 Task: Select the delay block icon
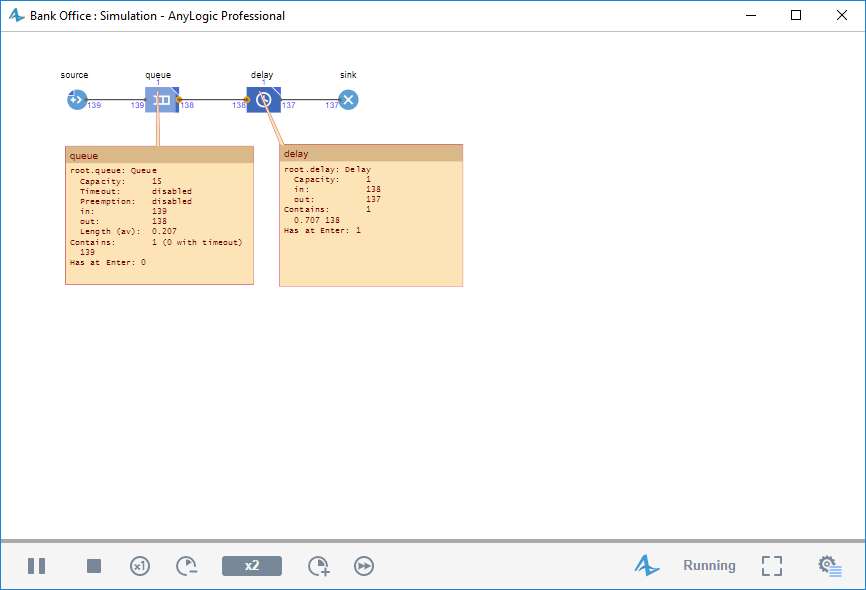point(263,100)
